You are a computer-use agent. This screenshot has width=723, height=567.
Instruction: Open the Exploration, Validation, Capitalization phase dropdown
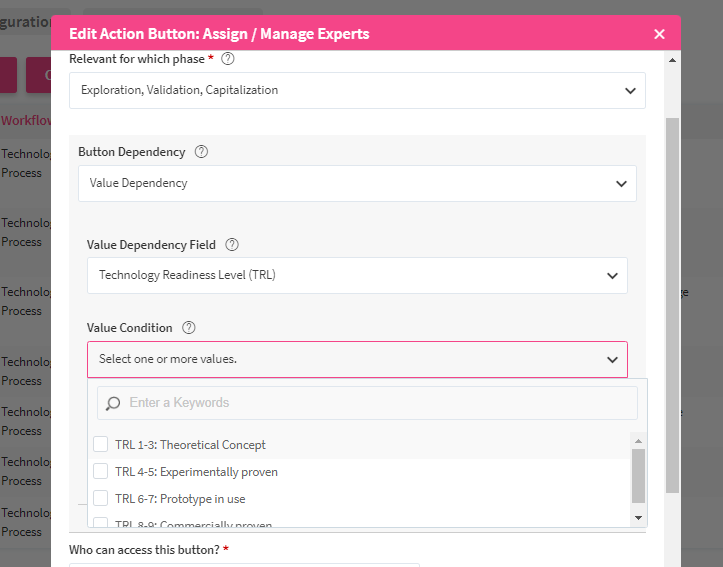357,90
